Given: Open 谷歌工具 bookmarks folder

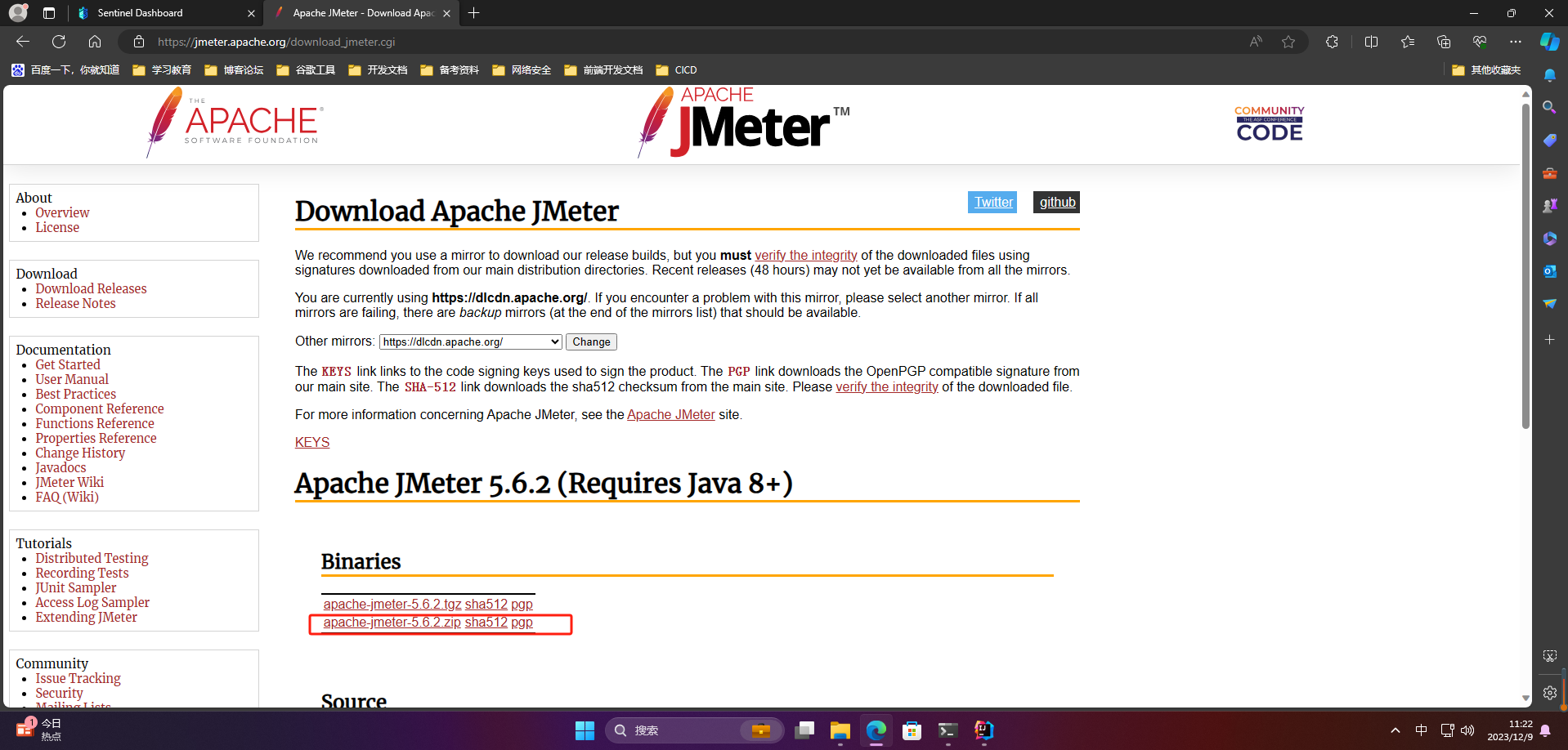Looking at the screenshot, I should (306, 70).
